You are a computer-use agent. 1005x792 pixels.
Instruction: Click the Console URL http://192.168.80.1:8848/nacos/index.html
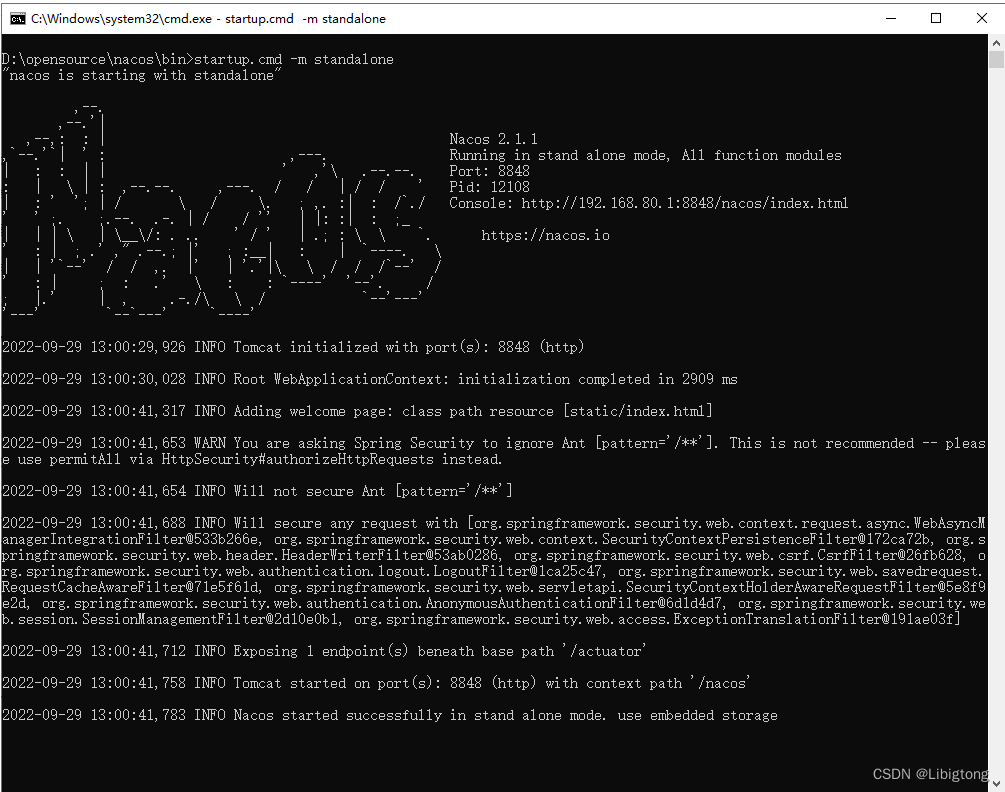point(684,203)
